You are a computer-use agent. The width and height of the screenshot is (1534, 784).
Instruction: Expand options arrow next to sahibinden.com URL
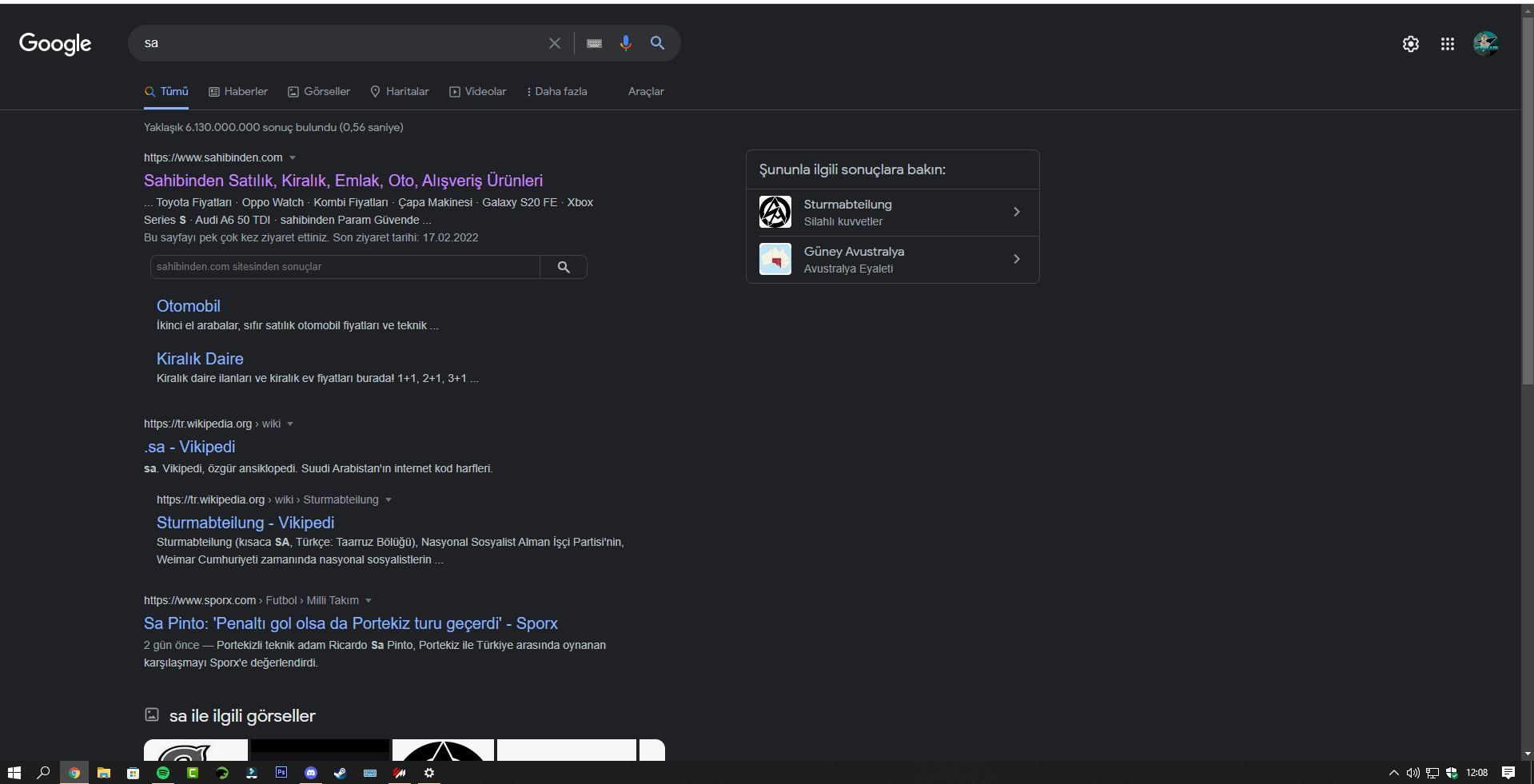[293, 157]
